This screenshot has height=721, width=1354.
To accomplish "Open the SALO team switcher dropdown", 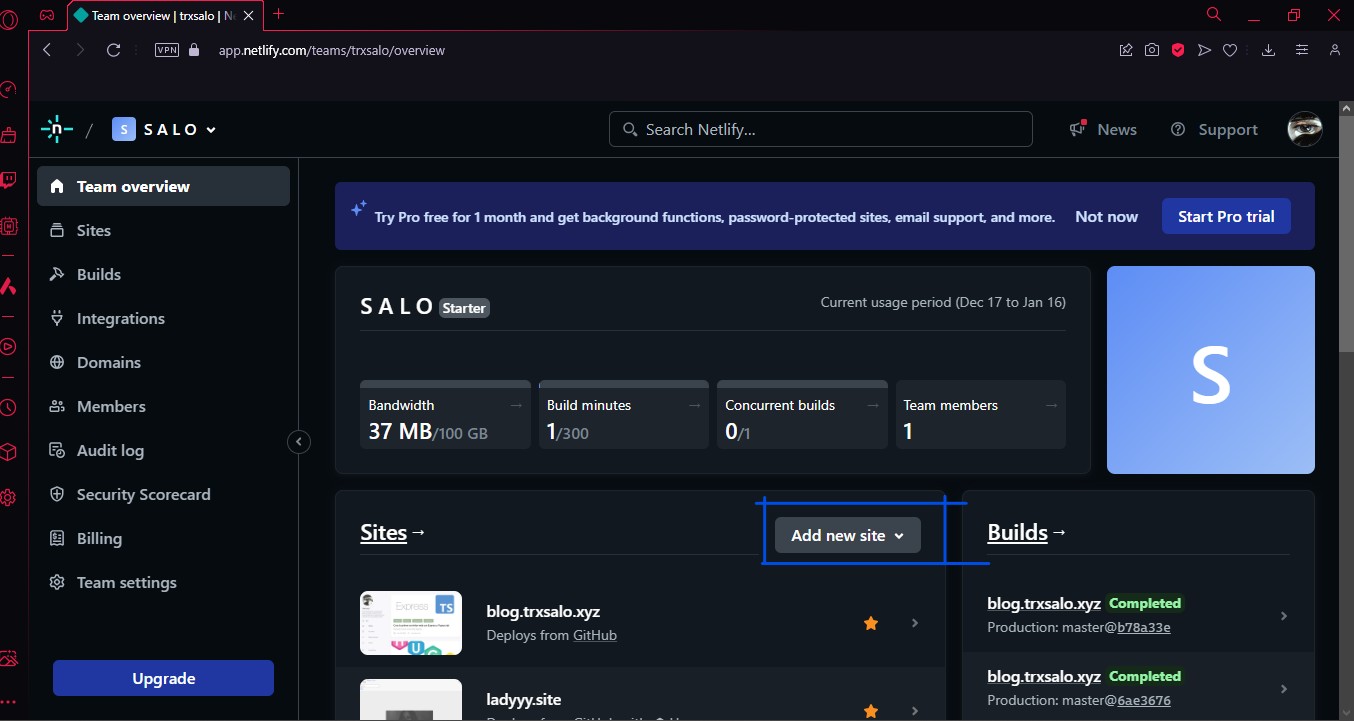I will coord(164,130).
